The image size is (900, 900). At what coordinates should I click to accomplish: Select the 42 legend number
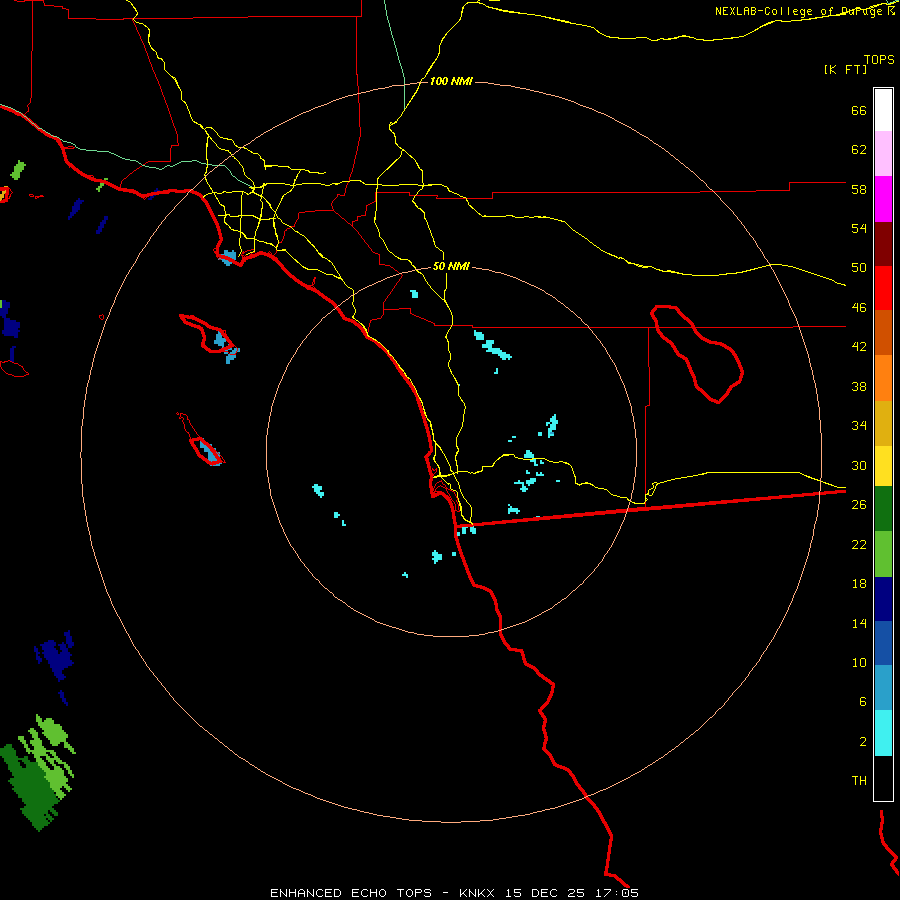859,347
